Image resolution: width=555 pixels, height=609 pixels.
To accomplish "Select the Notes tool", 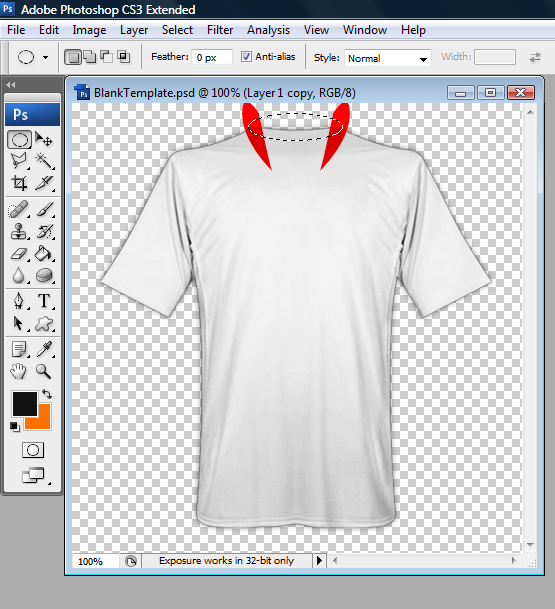I will pos(19,349).
